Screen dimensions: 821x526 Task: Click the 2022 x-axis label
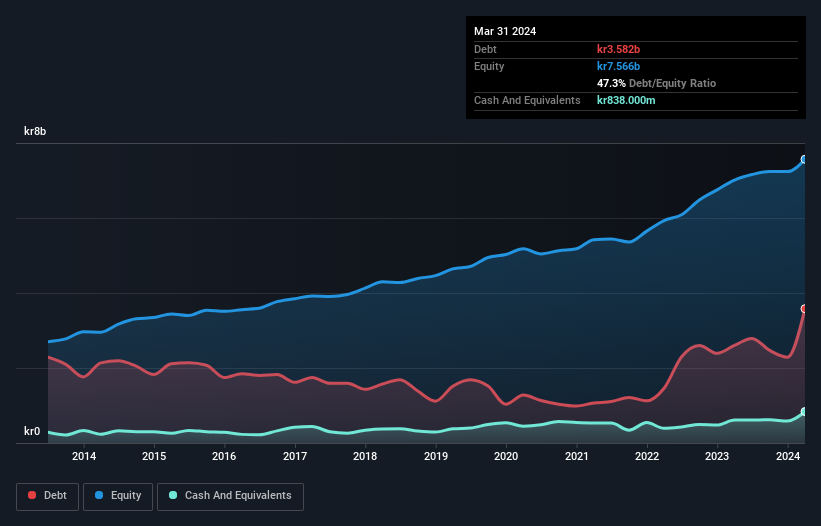tap(647, 456)
